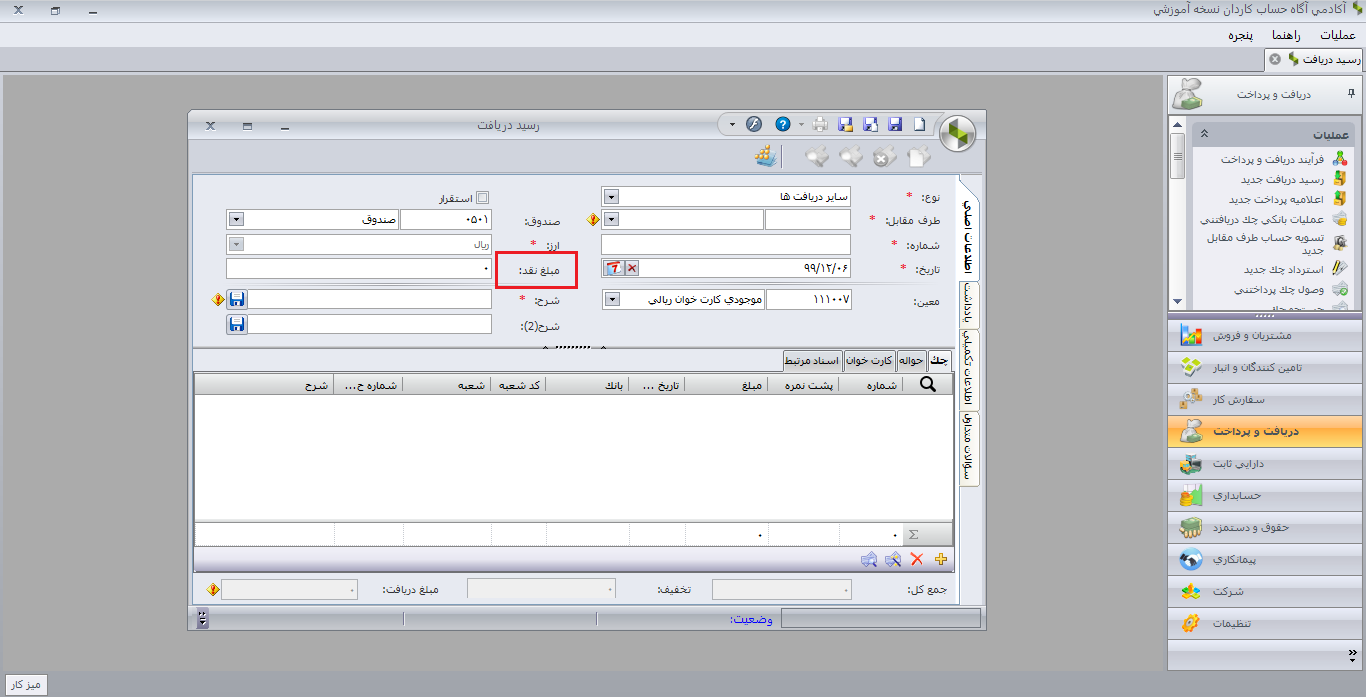Open the نوع dropdown list
The image size is (1366, 697).
[x=611, y=197]
